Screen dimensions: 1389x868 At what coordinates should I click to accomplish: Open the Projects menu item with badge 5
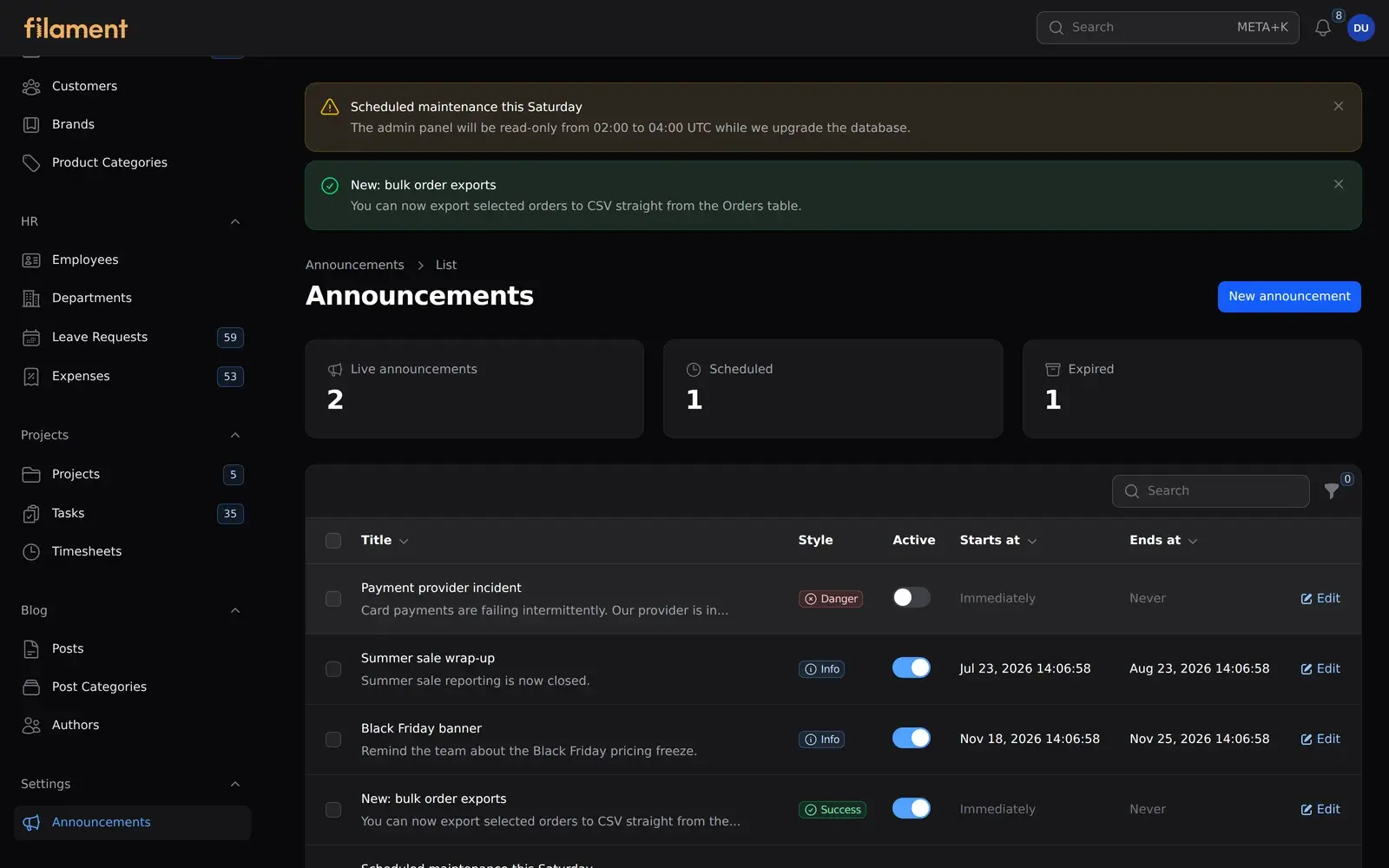pos(132,474)
